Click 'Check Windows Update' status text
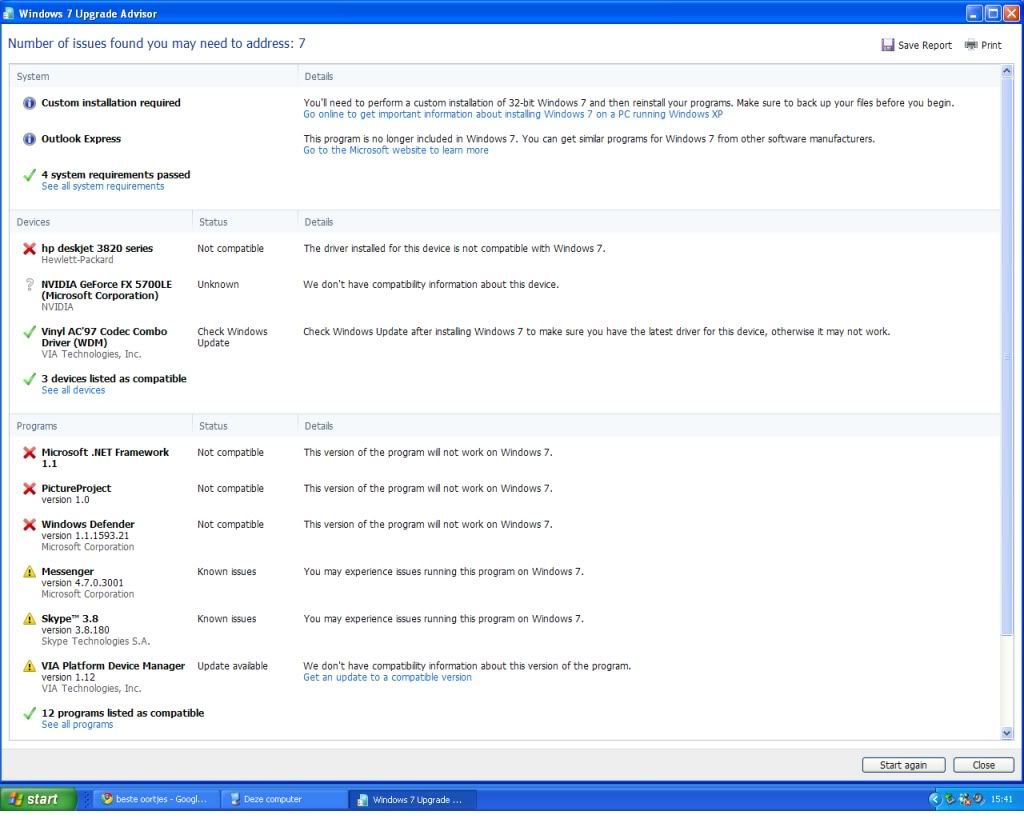The width and height of the screenshot is (1024, 819). coord(232,337)
